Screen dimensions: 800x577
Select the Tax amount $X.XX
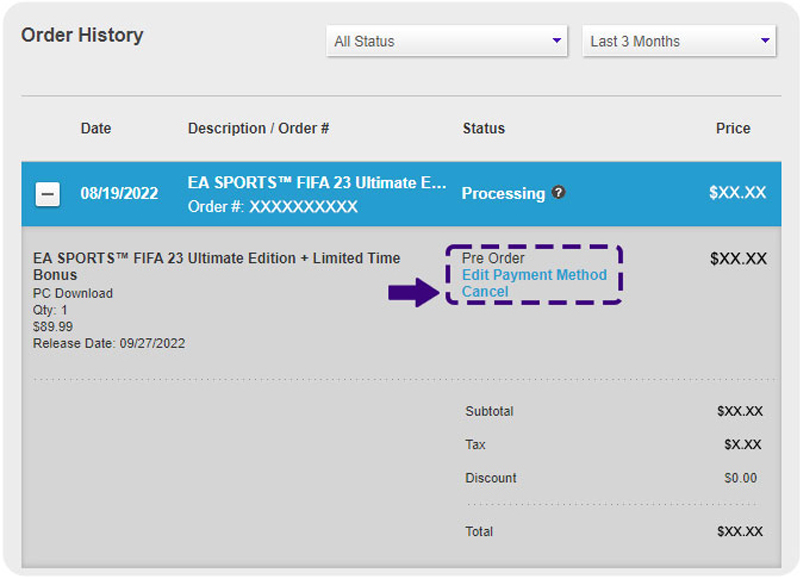click(x=743, y=445)
